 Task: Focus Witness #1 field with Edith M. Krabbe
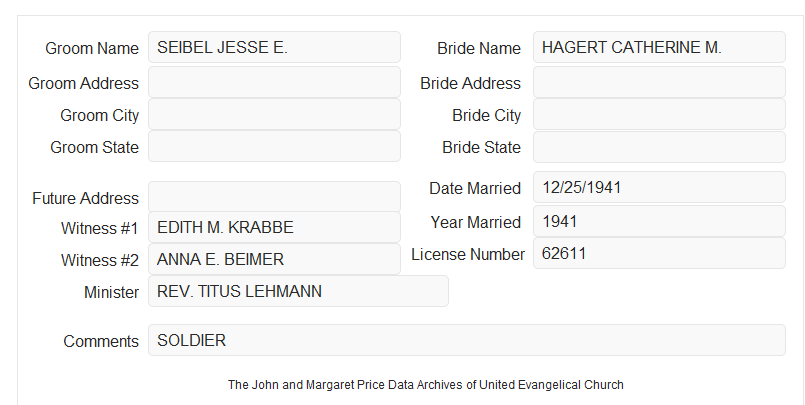pos(274,227)
